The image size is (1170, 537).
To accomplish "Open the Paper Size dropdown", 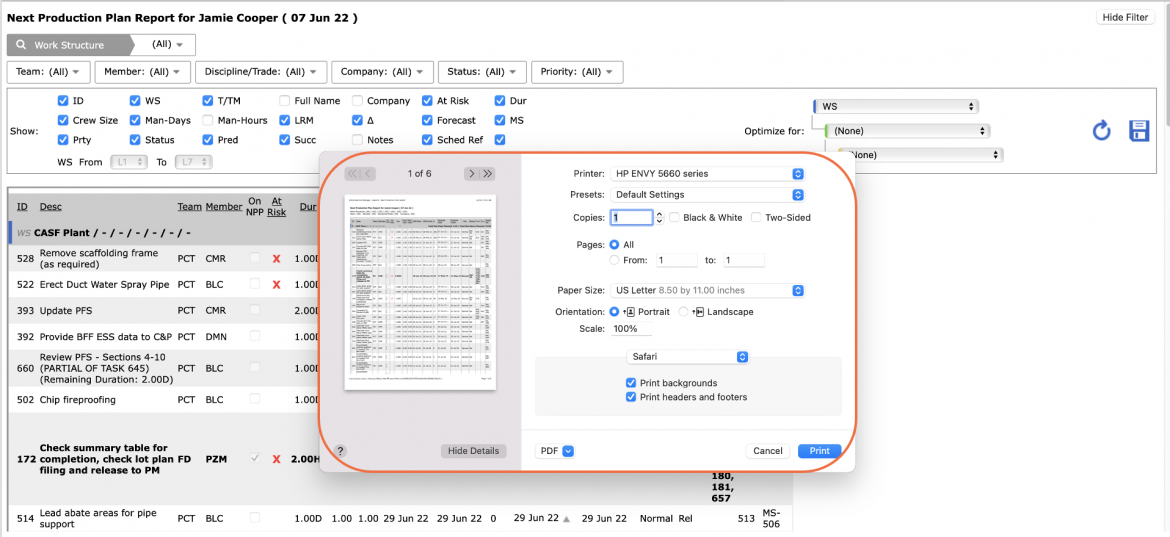I will tap(707, 290).
